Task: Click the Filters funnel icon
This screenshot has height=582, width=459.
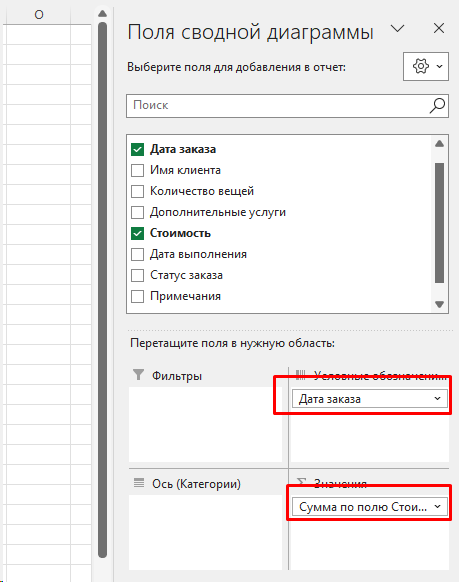Action: pos(138,375)
